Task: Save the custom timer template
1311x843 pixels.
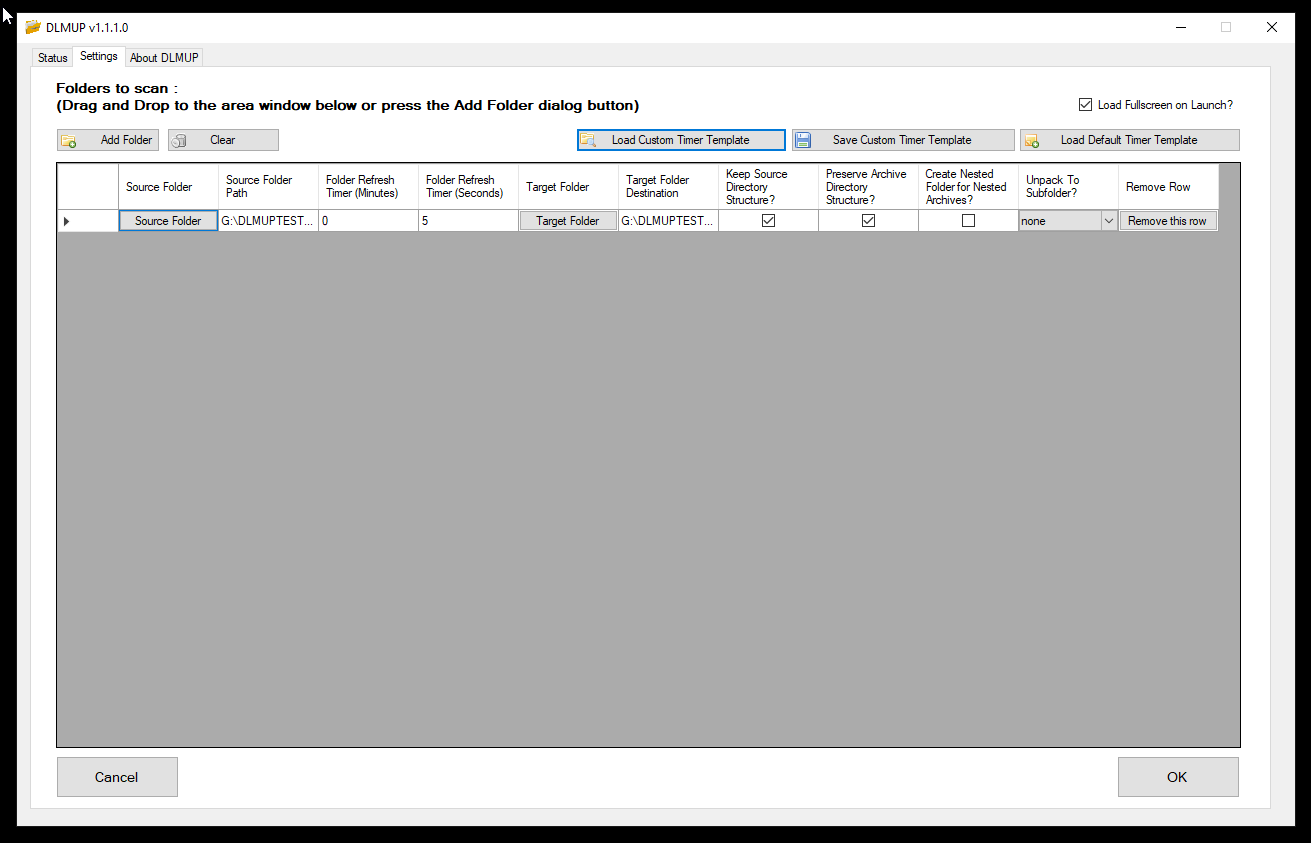Action: point(903,140)
